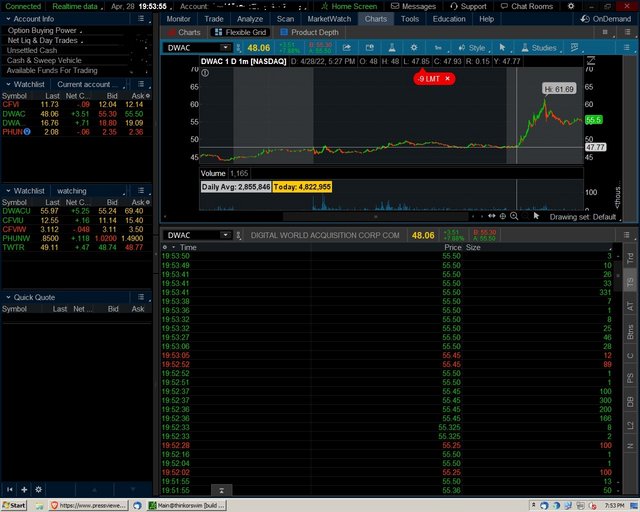Open watching watchlist selector
Screen dimensions: 640x512
(89, 191)
